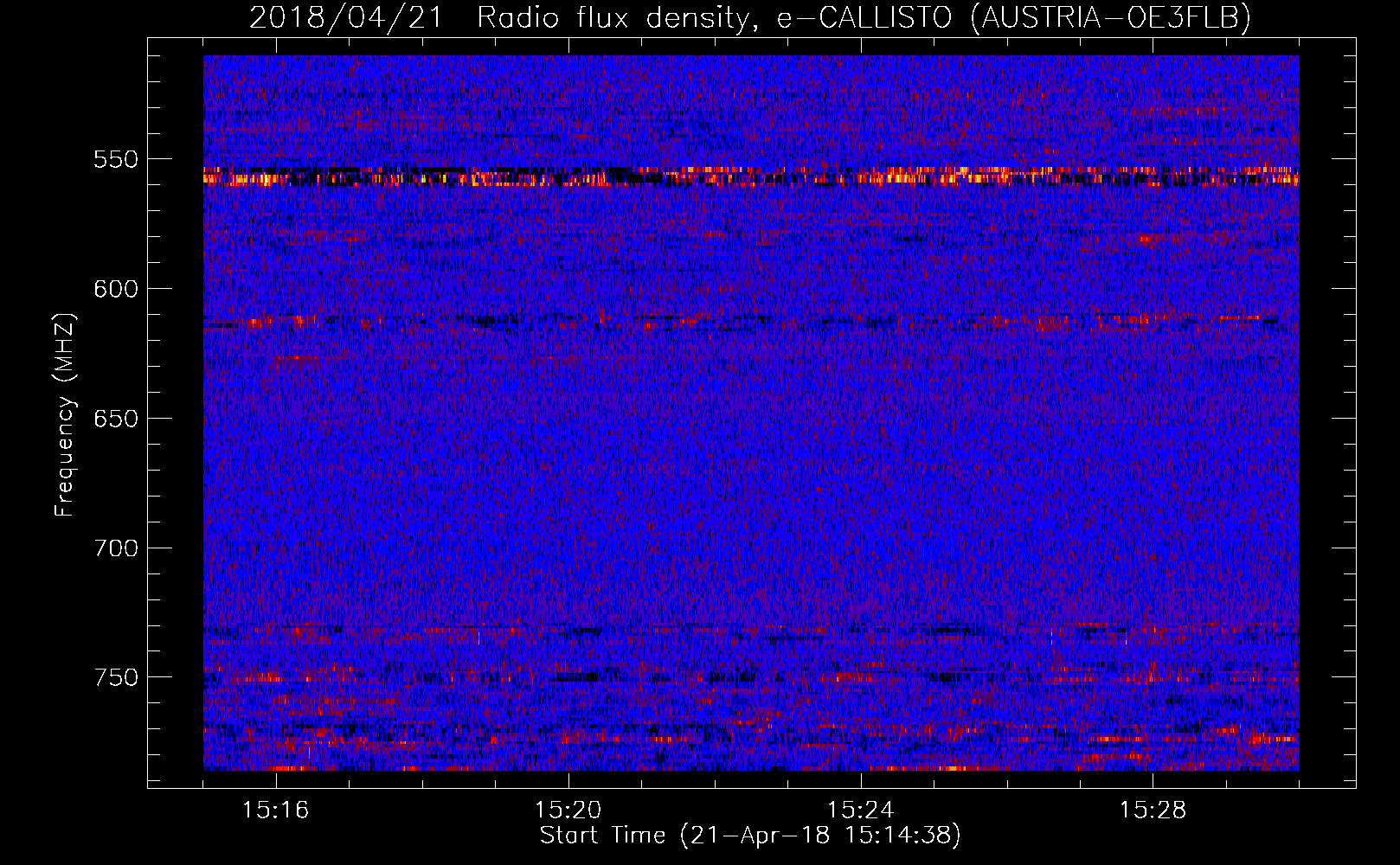Image resolution: width=1400 pixels, height=865 pixels.
Task: Click the Start Time axis label
Action: (x=750, y=836)
